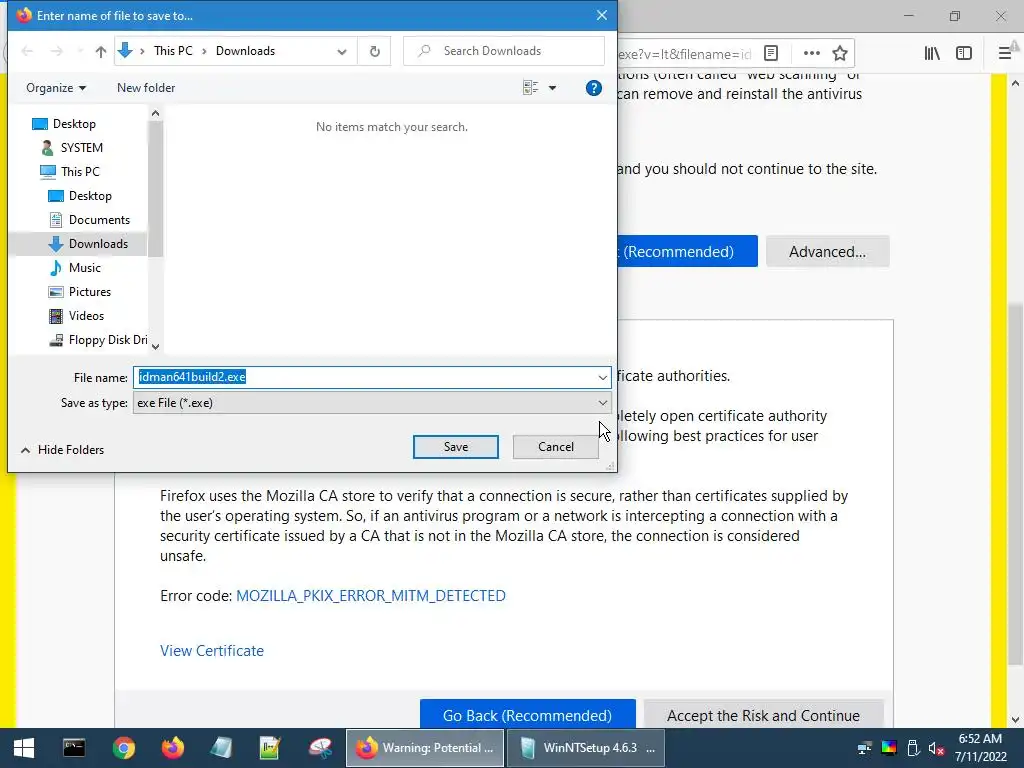
Task: Refresh the Downloads folder view
Action: point(375,51)
